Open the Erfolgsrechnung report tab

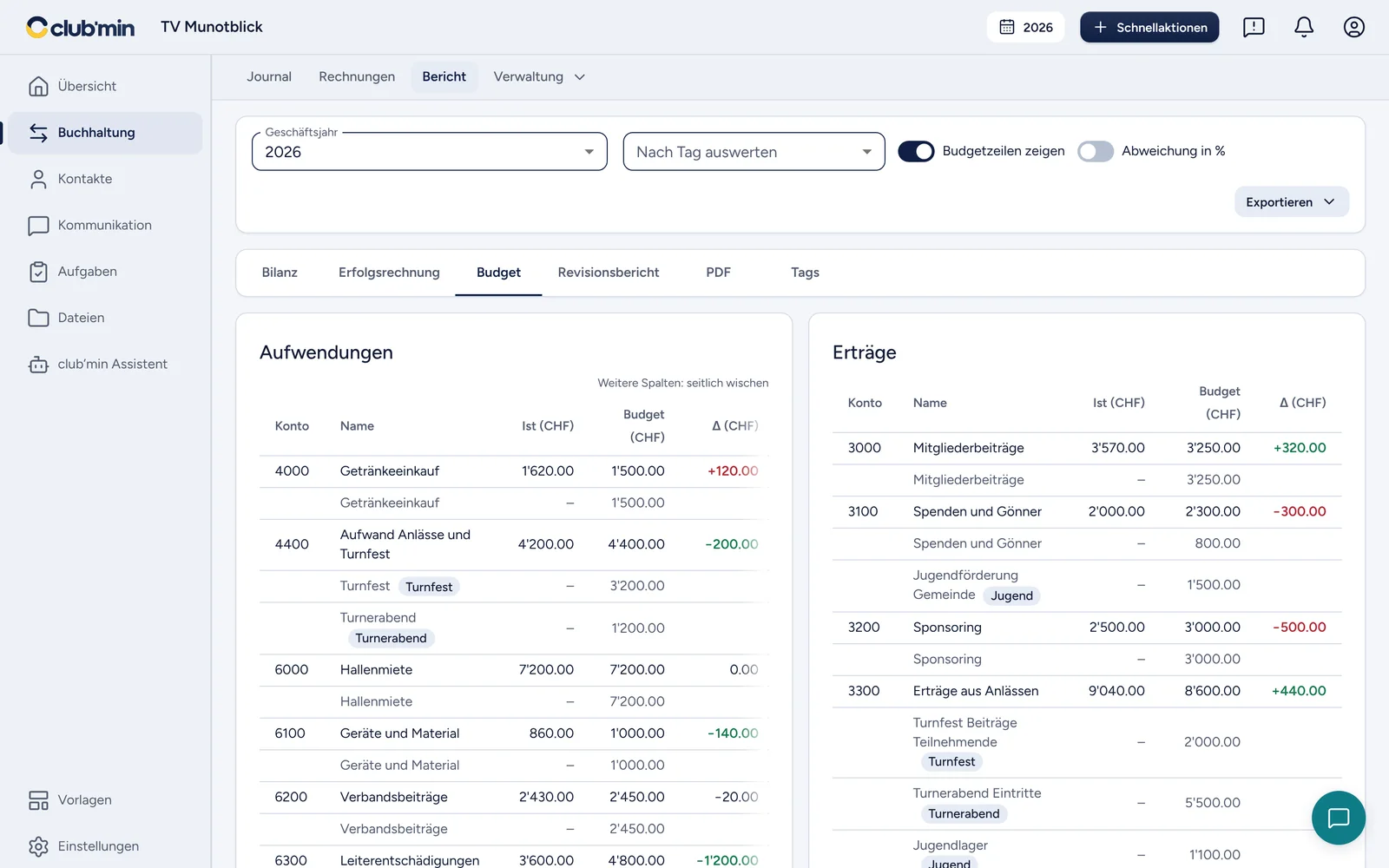[x=389, y=273]
